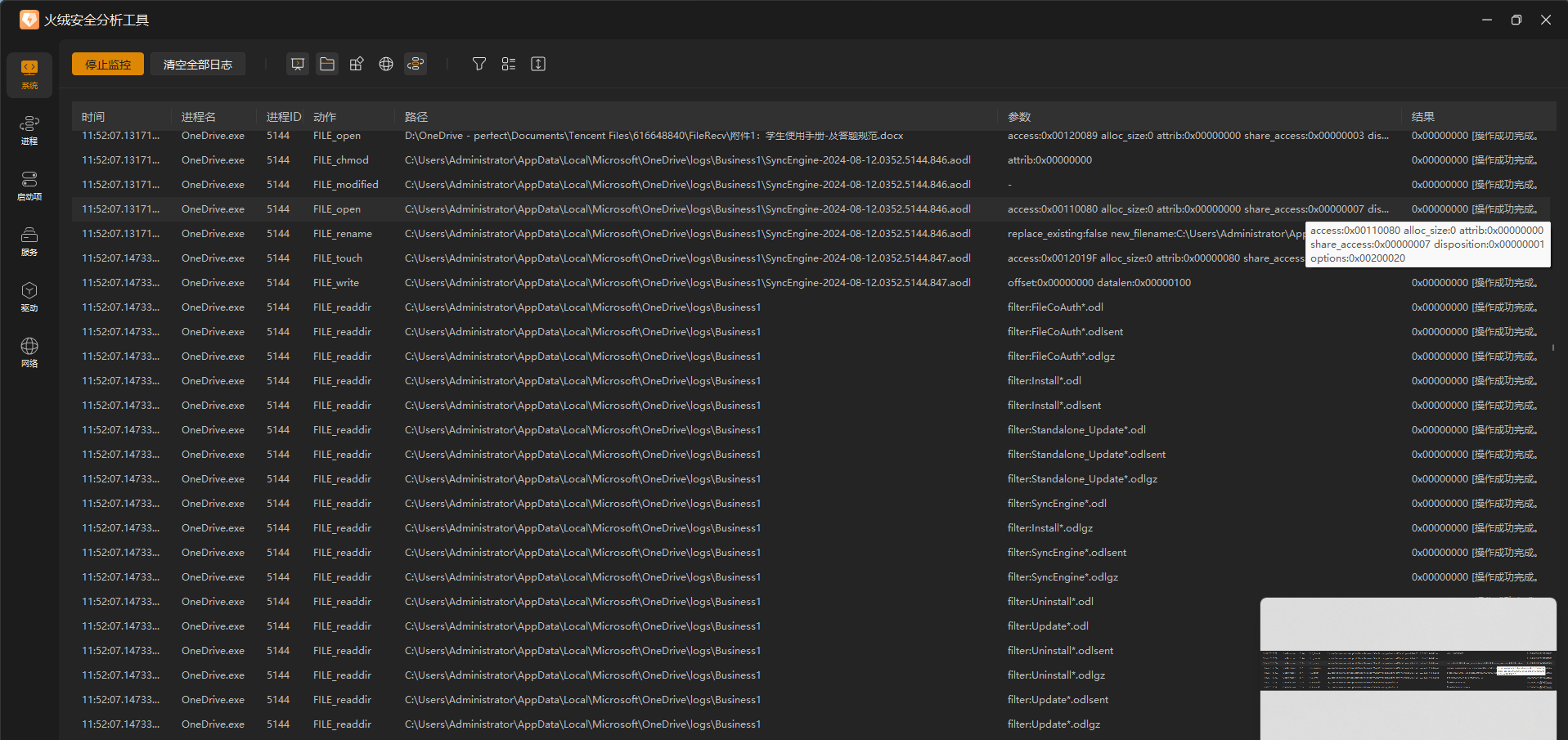Click parameter filter:Update*.odl
The image size is (1568, 740).
[1048, 626]
